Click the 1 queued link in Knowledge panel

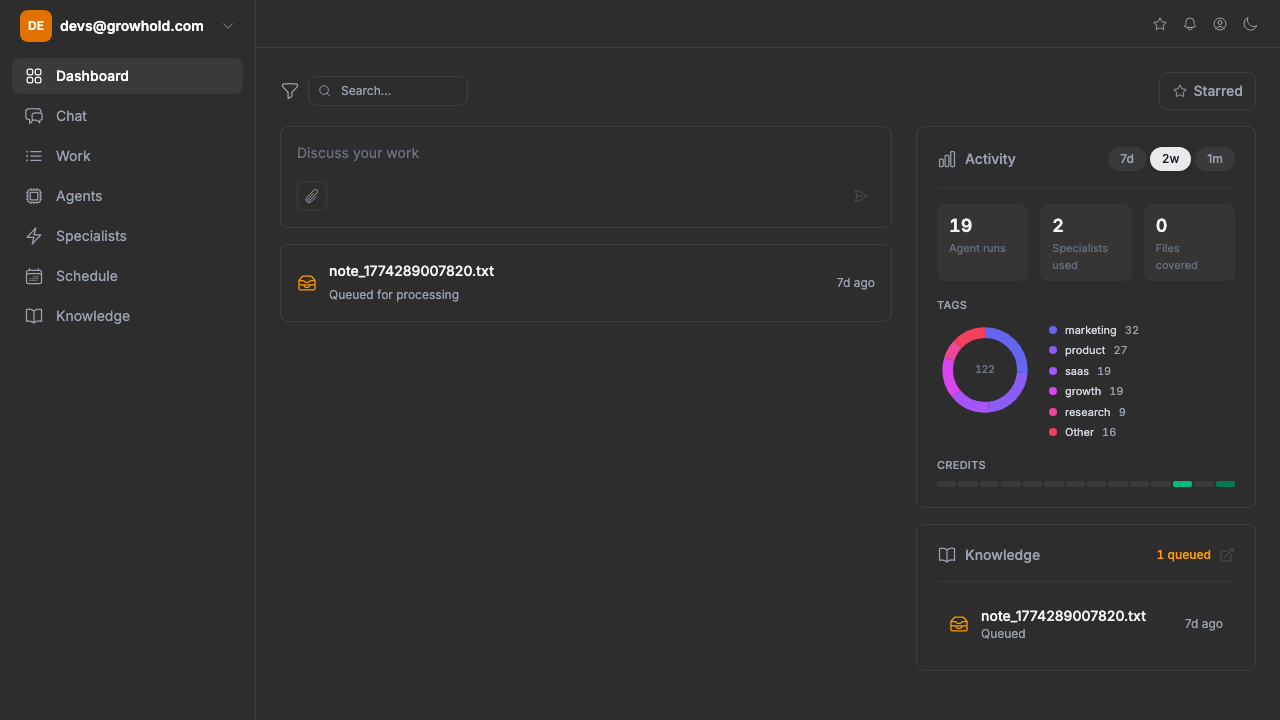(1183, 554)
